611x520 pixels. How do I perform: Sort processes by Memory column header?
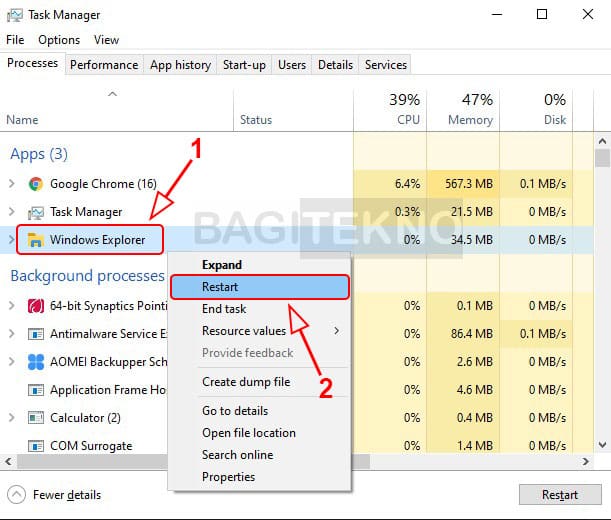(x=469, y=110)
